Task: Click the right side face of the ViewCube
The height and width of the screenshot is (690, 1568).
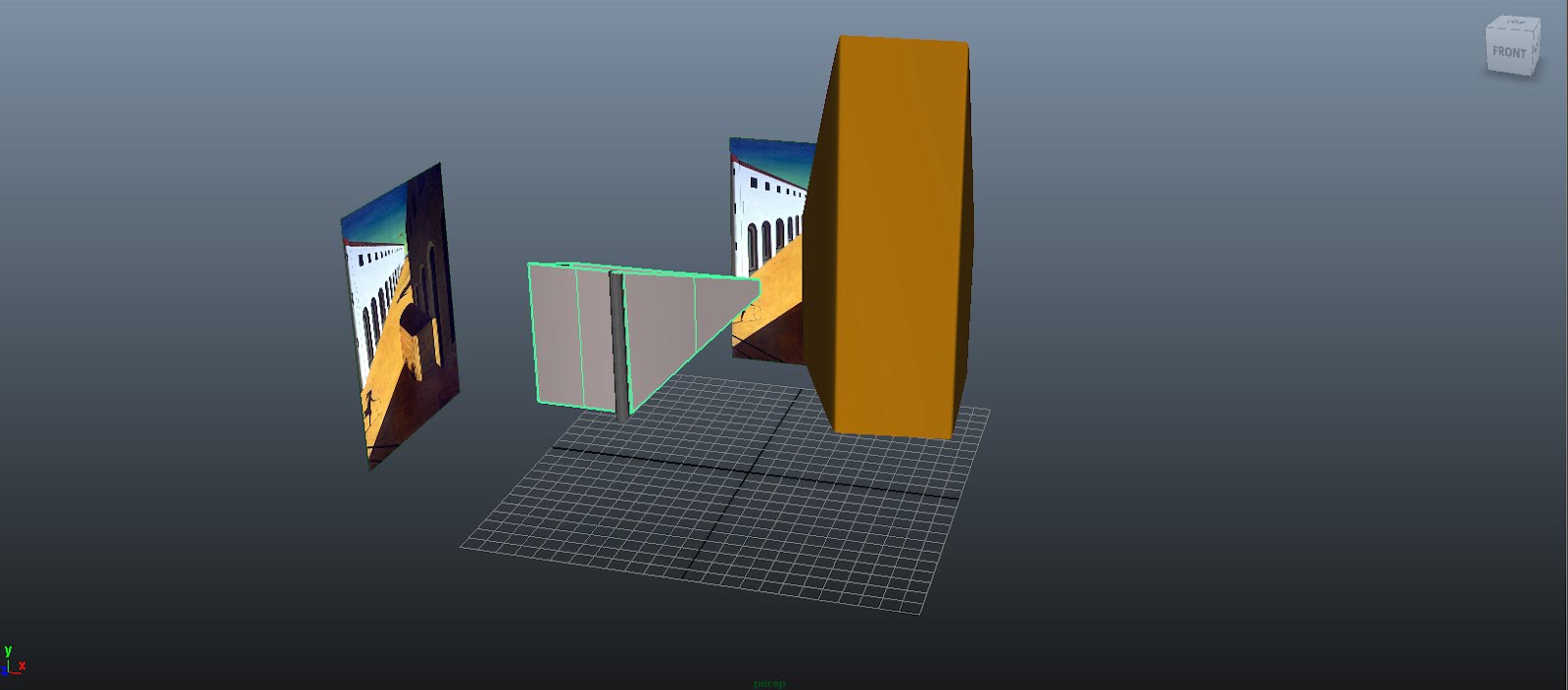Action: [1536, 47]
